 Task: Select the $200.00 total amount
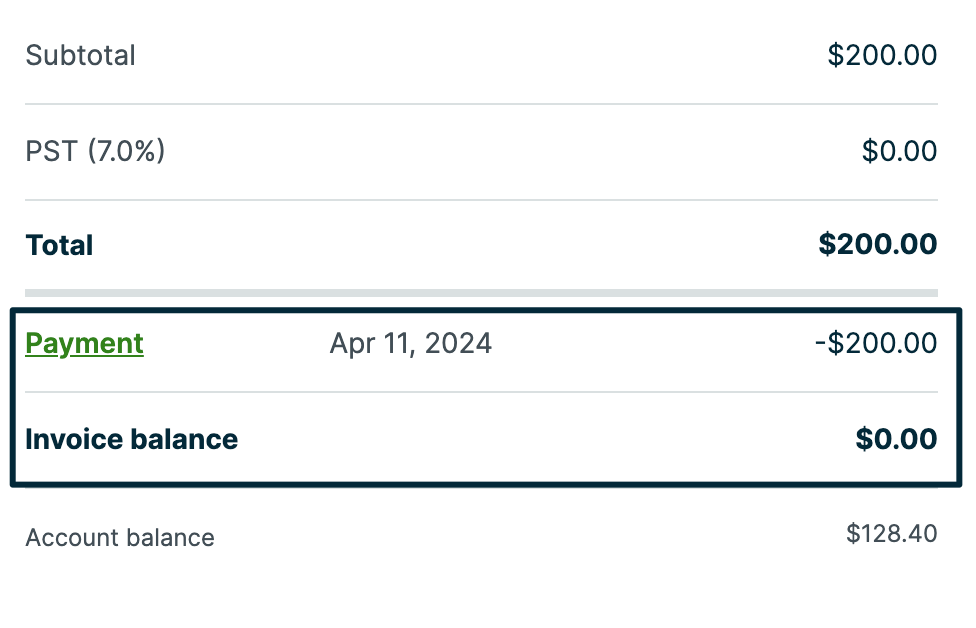(x=877, y=245)
